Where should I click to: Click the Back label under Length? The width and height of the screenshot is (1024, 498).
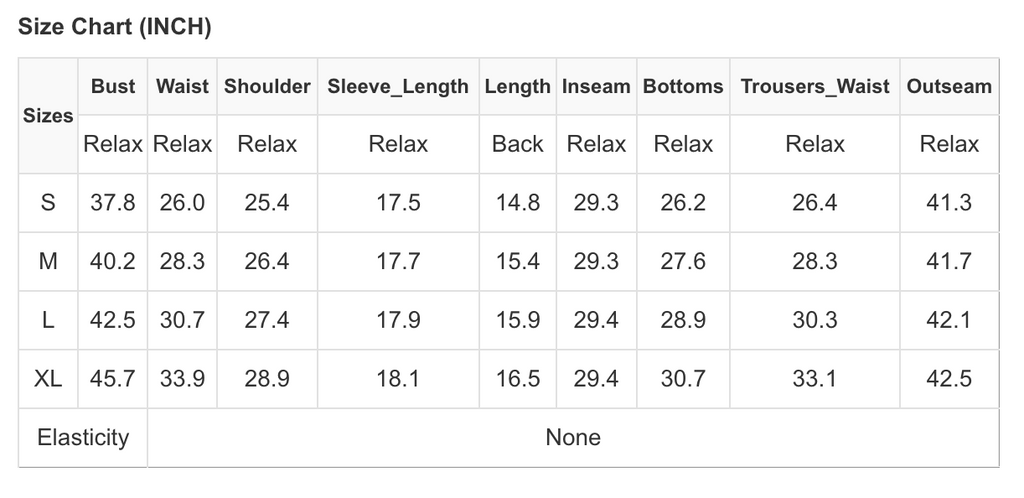click(x=517, y=144)
